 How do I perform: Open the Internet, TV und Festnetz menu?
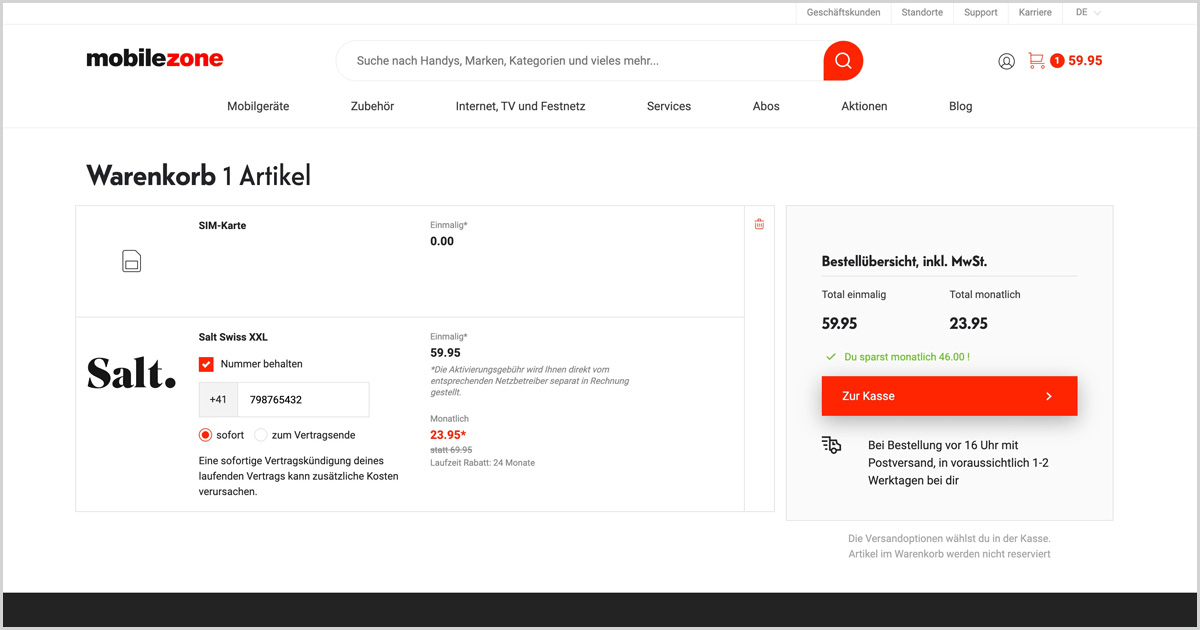tap(520, 106)
